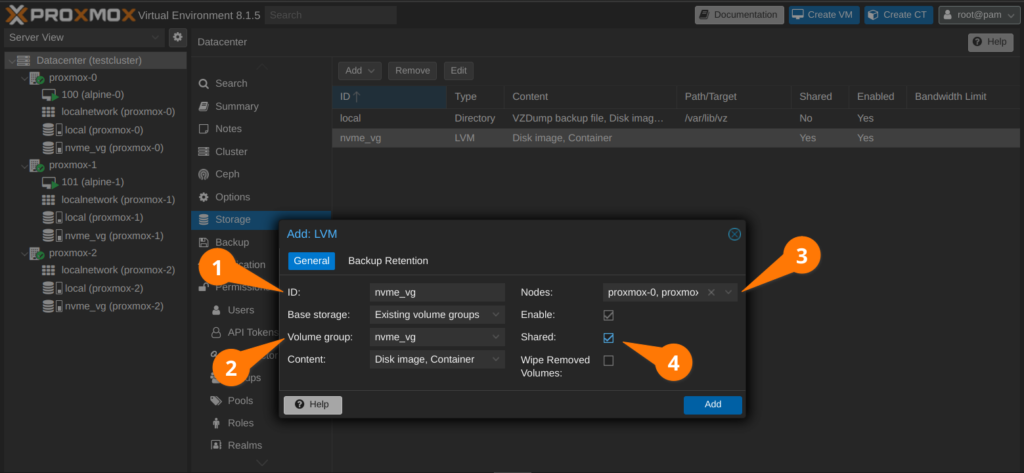Uncheck the Shared checkbox
Viewport: 1024px width, 473px height.
click(x=609, y=338)
